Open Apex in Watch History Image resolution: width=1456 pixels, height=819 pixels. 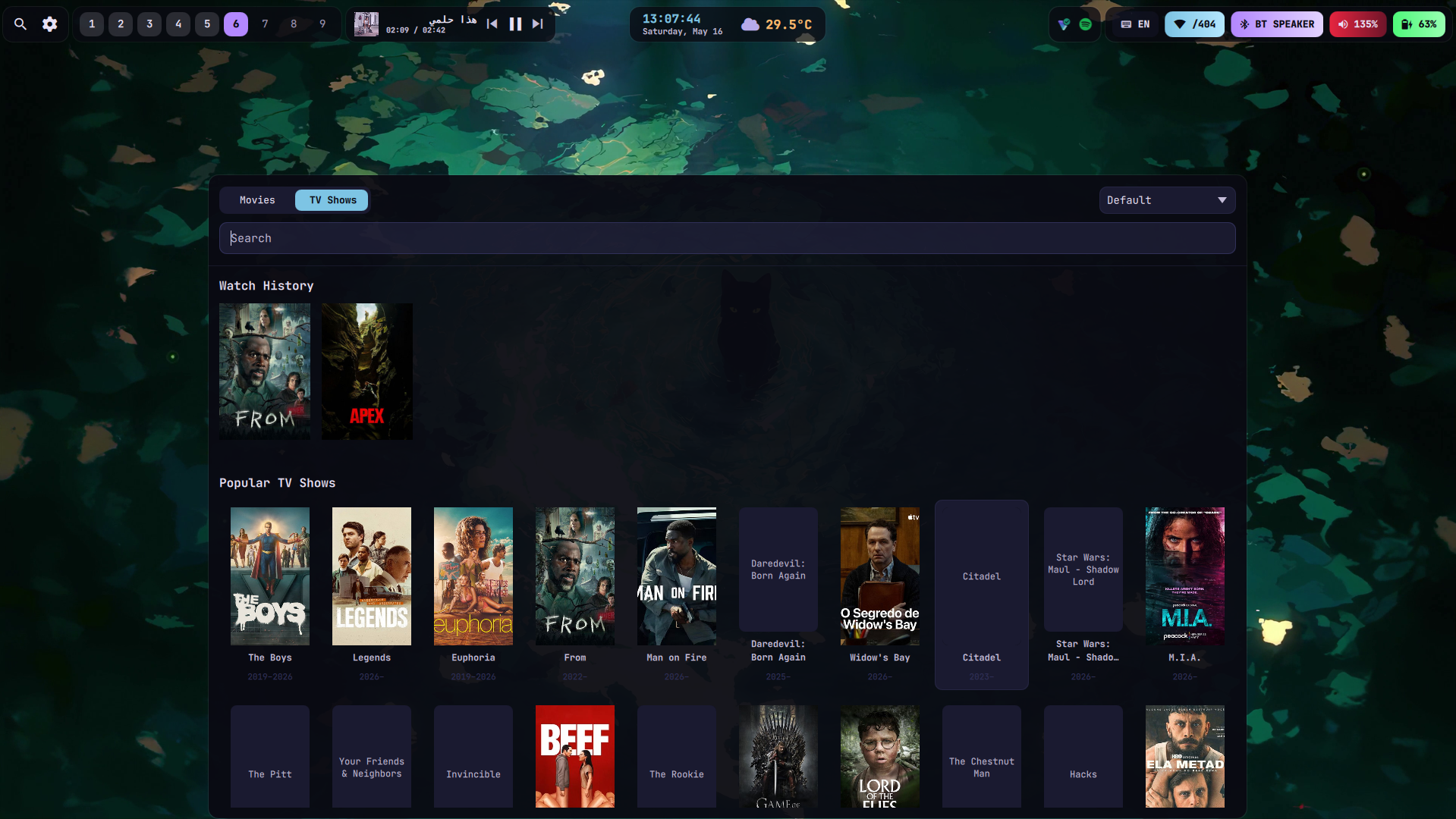(367, 372)
